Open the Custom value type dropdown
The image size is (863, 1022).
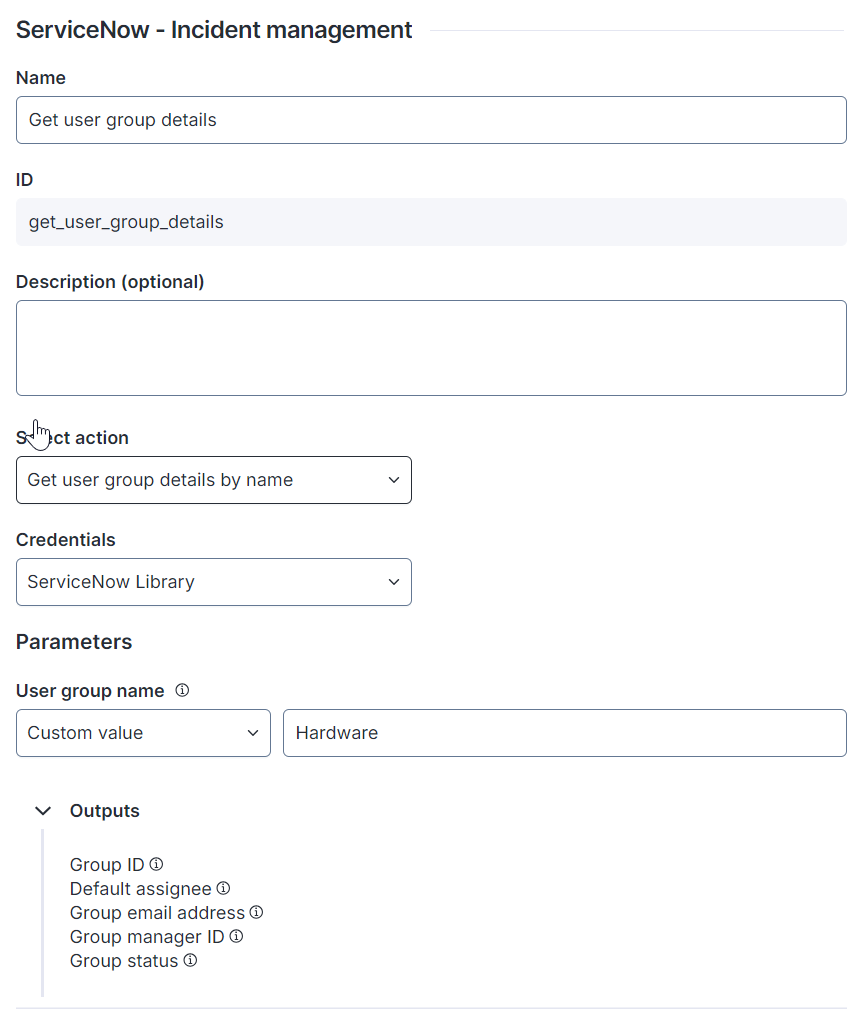[x=143, y=733]
